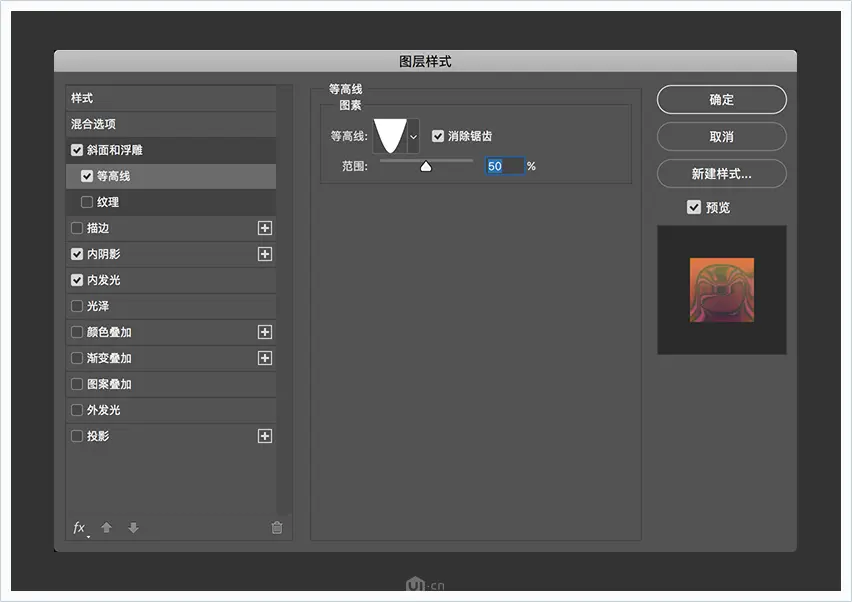
Task: Select the 样式 list item
Action: [171, 98]
